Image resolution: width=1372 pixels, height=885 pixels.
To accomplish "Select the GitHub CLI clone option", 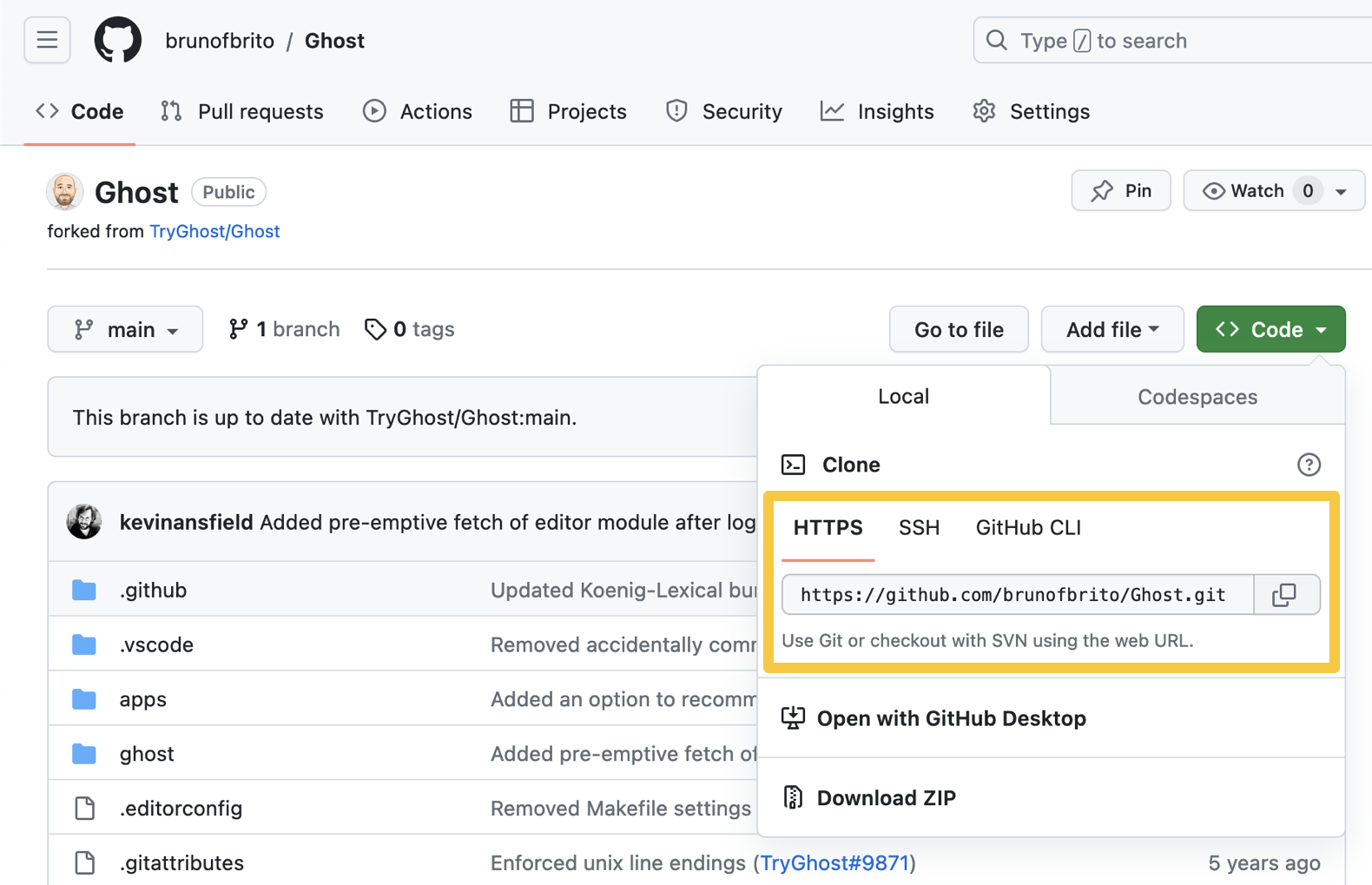I will (x=1028, y=527).
